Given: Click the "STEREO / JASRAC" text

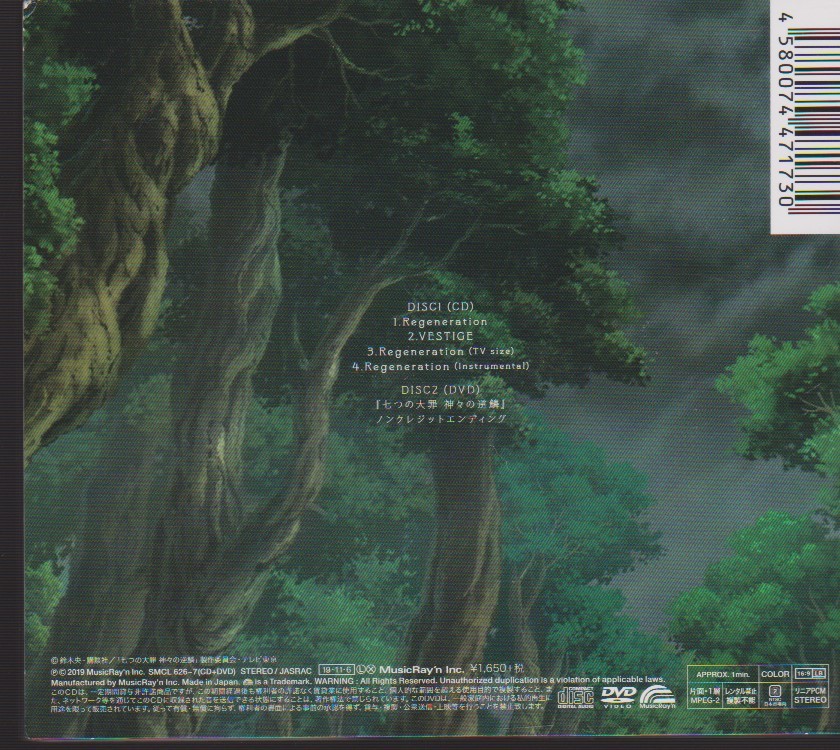Looking at the screenshot, I should pos(276,671).
